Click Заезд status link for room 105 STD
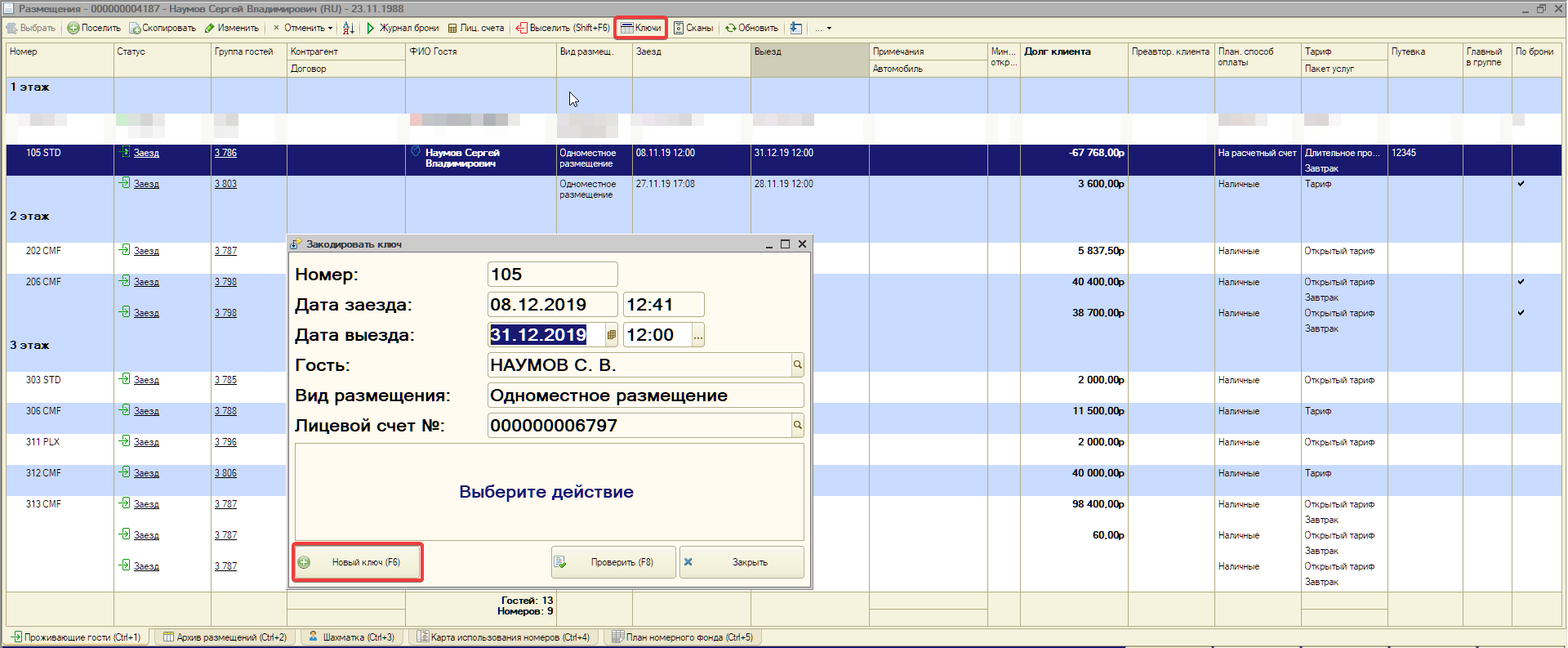Screen dimensions: 1568x648 coord(146,153)
